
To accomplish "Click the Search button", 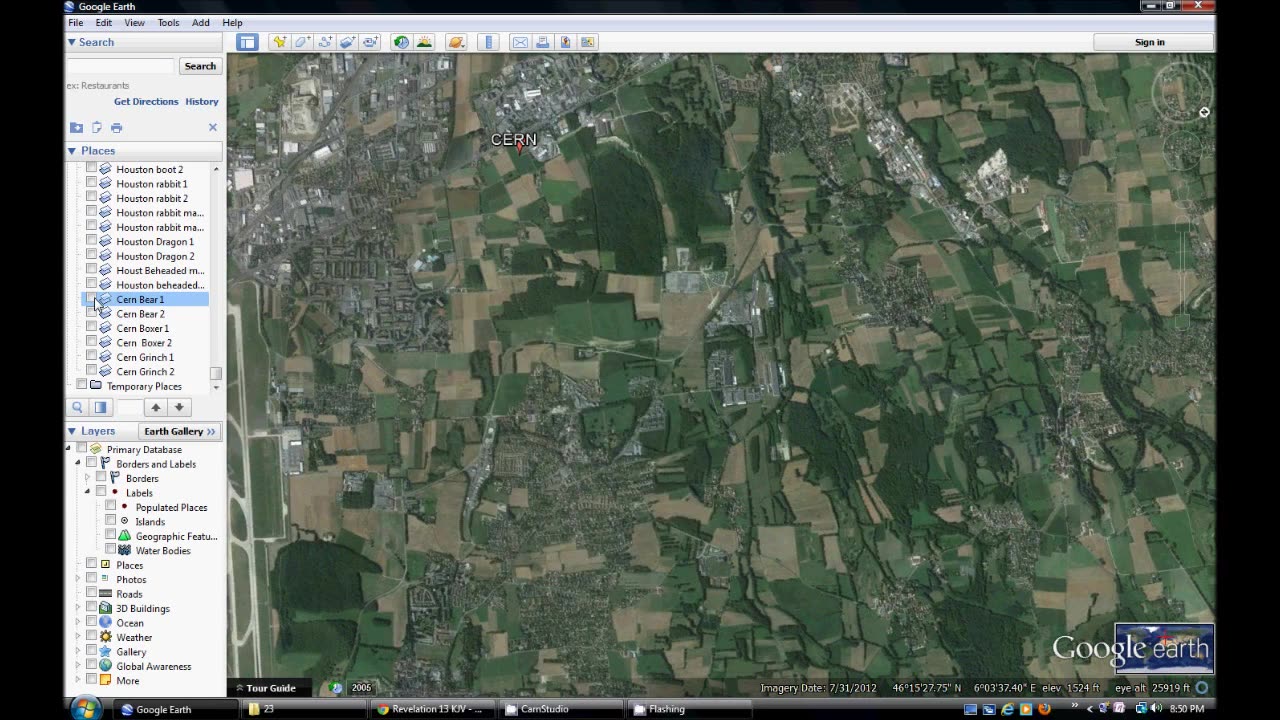I will [x=200, y=66].
